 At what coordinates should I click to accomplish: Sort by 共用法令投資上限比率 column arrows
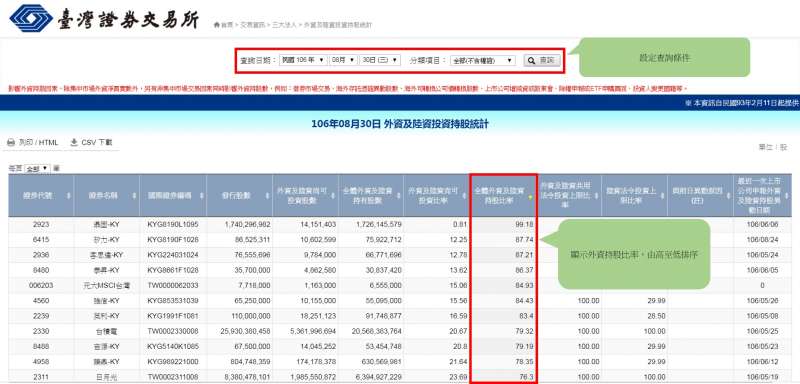tap(596, 196)
